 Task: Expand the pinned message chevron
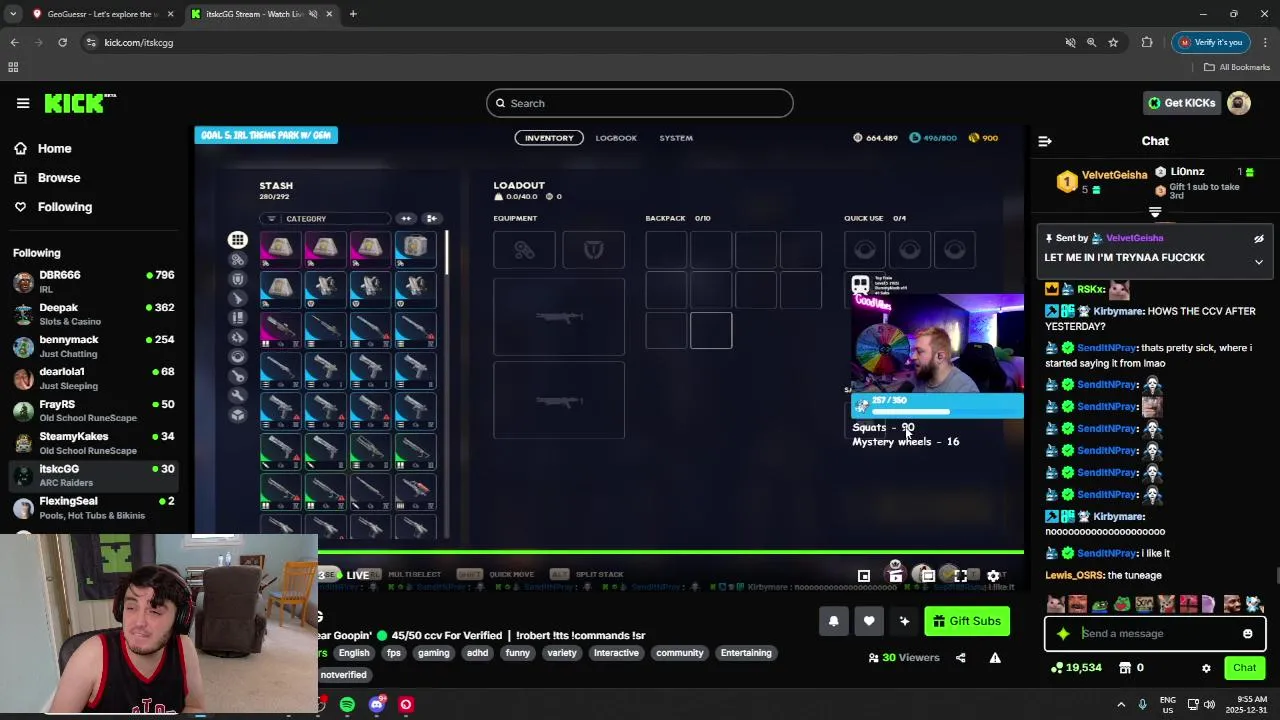pos(1259,262)
